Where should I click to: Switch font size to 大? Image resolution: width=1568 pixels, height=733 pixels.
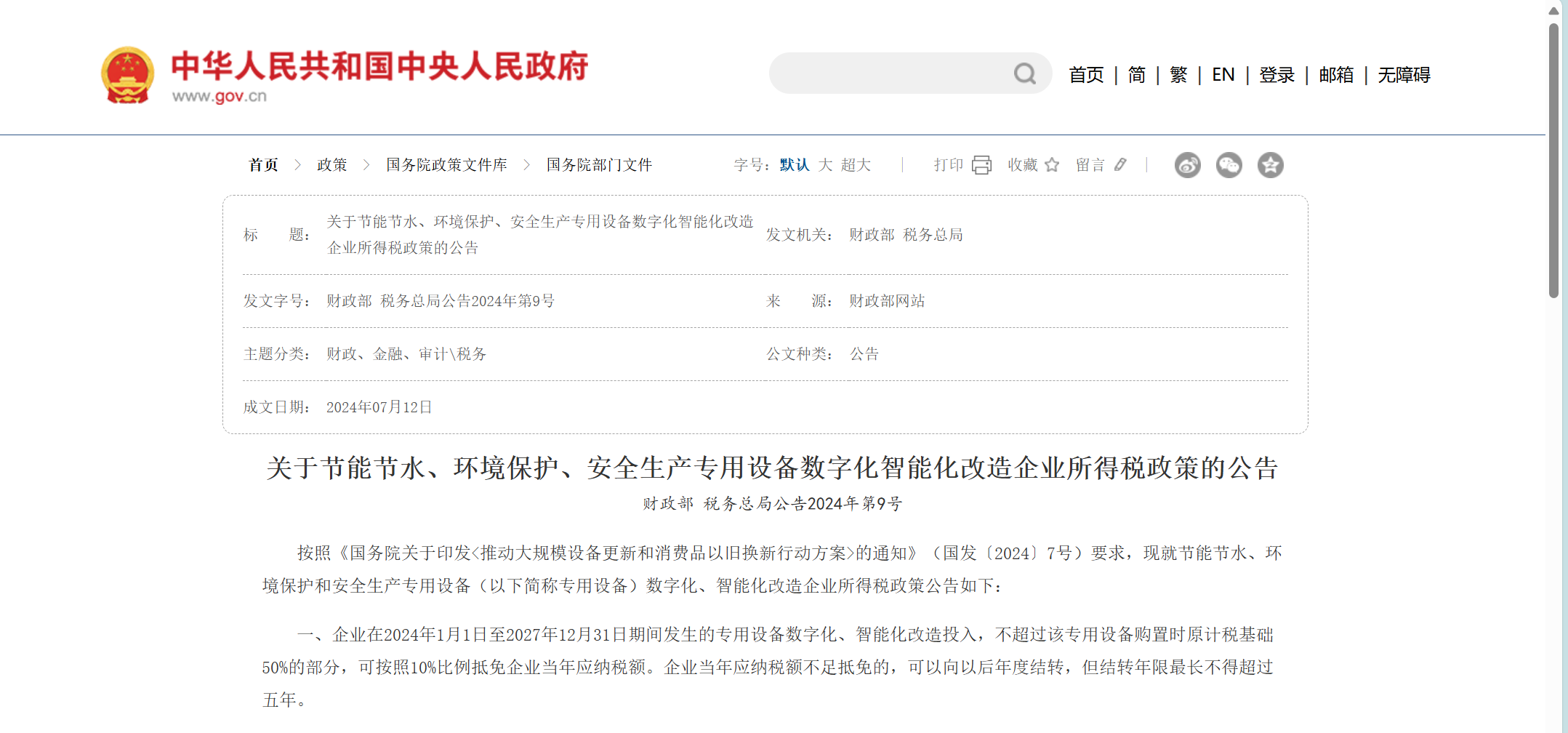point(825,165)
